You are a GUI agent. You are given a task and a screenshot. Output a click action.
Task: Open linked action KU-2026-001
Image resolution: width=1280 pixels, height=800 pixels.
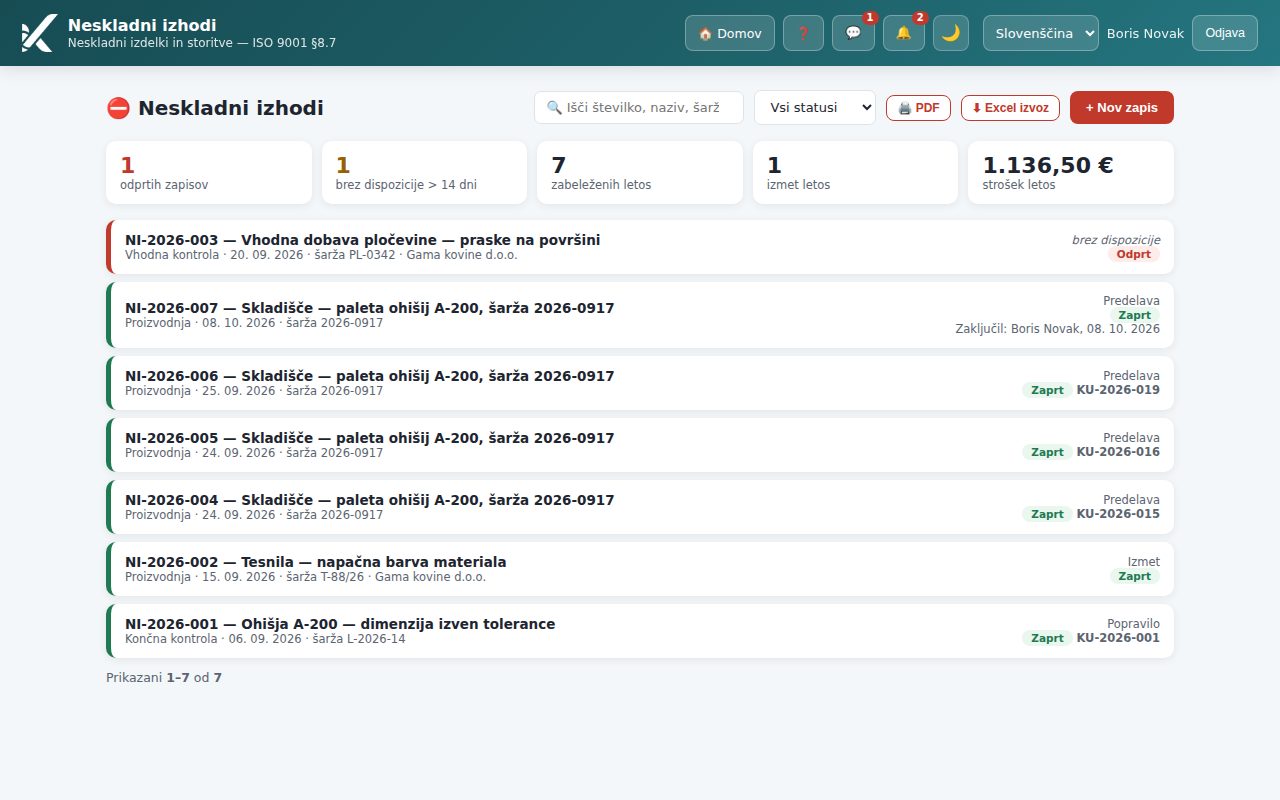[x=1118, y=638]
